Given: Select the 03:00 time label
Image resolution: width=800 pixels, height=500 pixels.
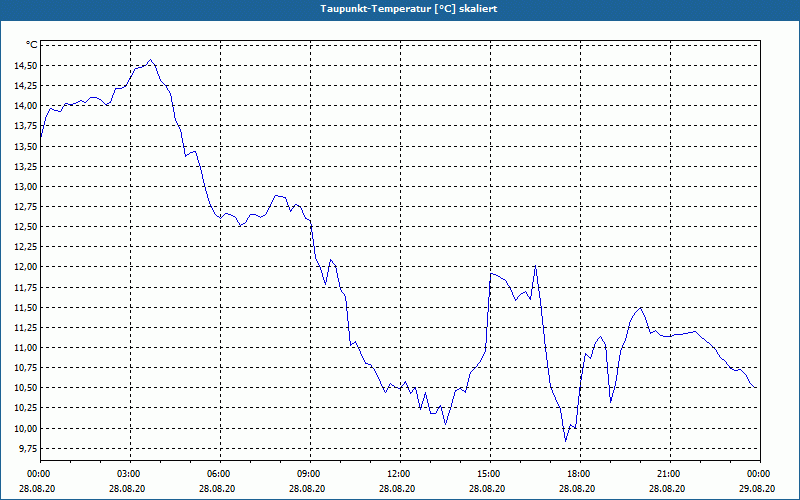Looking at the screenshot, I should (x=128, y=474).
